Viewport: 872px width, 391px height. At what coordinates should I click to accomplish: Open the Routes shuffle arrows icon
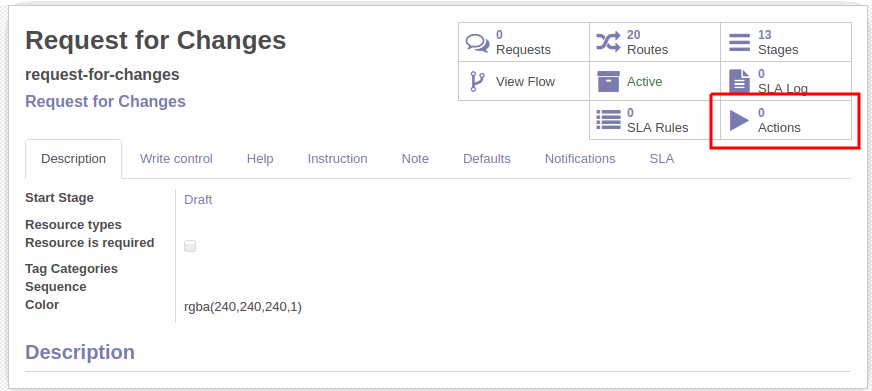[x=608, y=42]
